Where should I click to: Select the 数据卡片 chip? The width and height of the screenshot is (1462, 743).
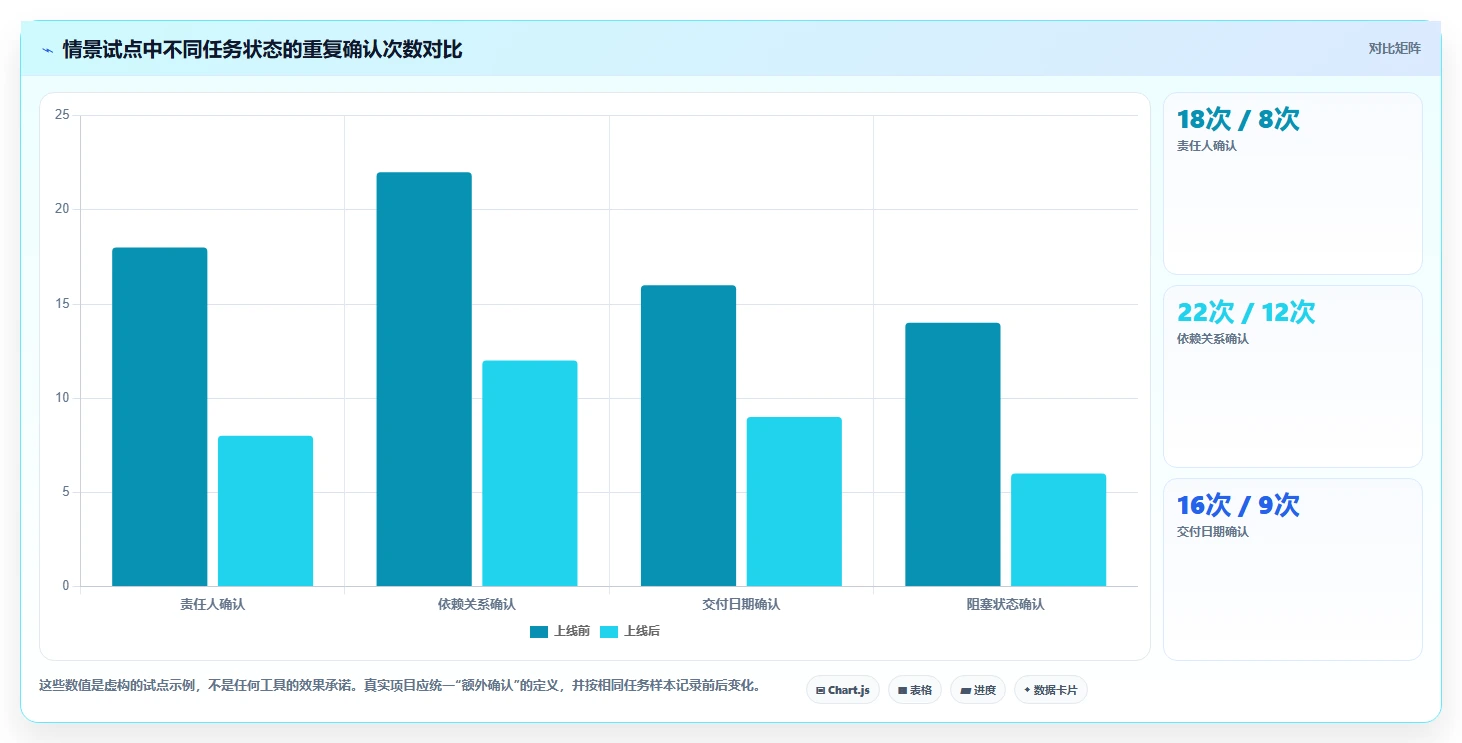(1051, 690)
